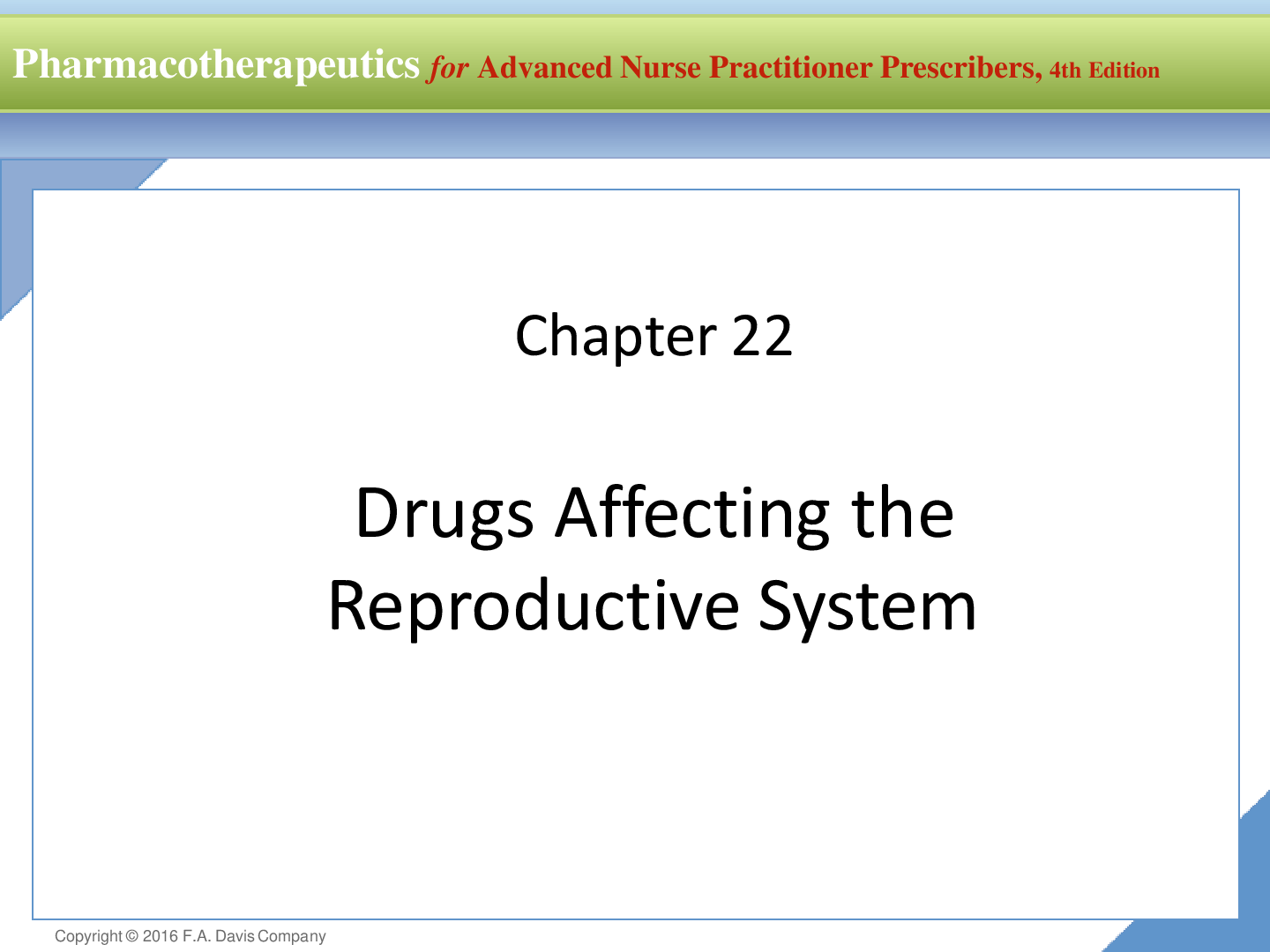1270x952 pixels.
Task: Select the word Reproductive in the title
Action: tap(533, 606)
